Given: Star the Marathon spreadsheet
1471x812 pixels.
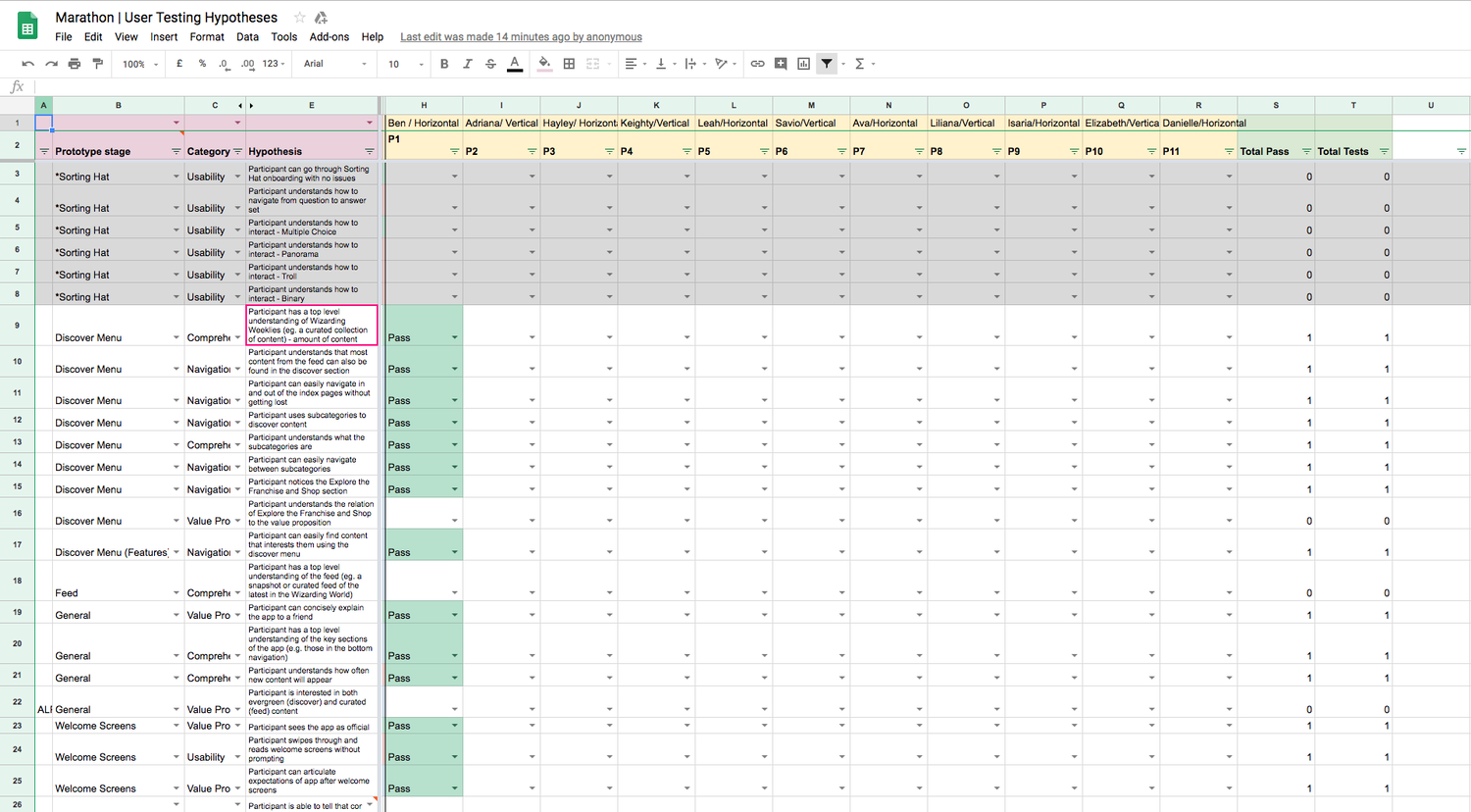Looking at the screenshot, I should tap(300, 18).
